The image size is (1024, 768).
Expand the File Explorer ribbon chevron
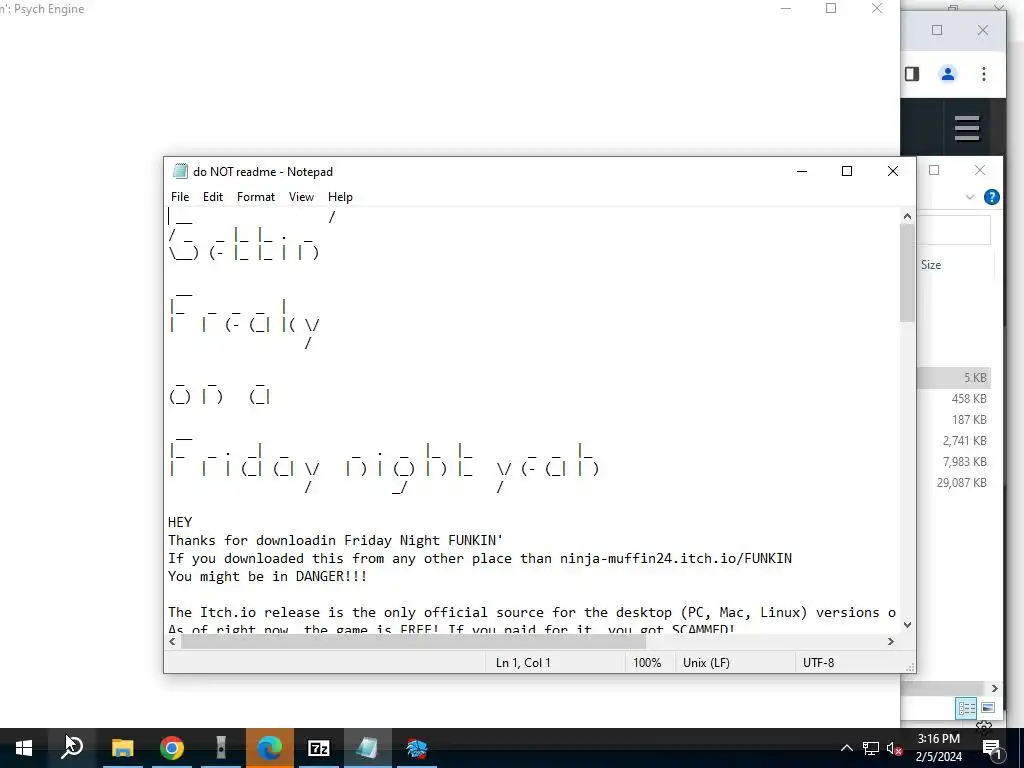[970, 197]
